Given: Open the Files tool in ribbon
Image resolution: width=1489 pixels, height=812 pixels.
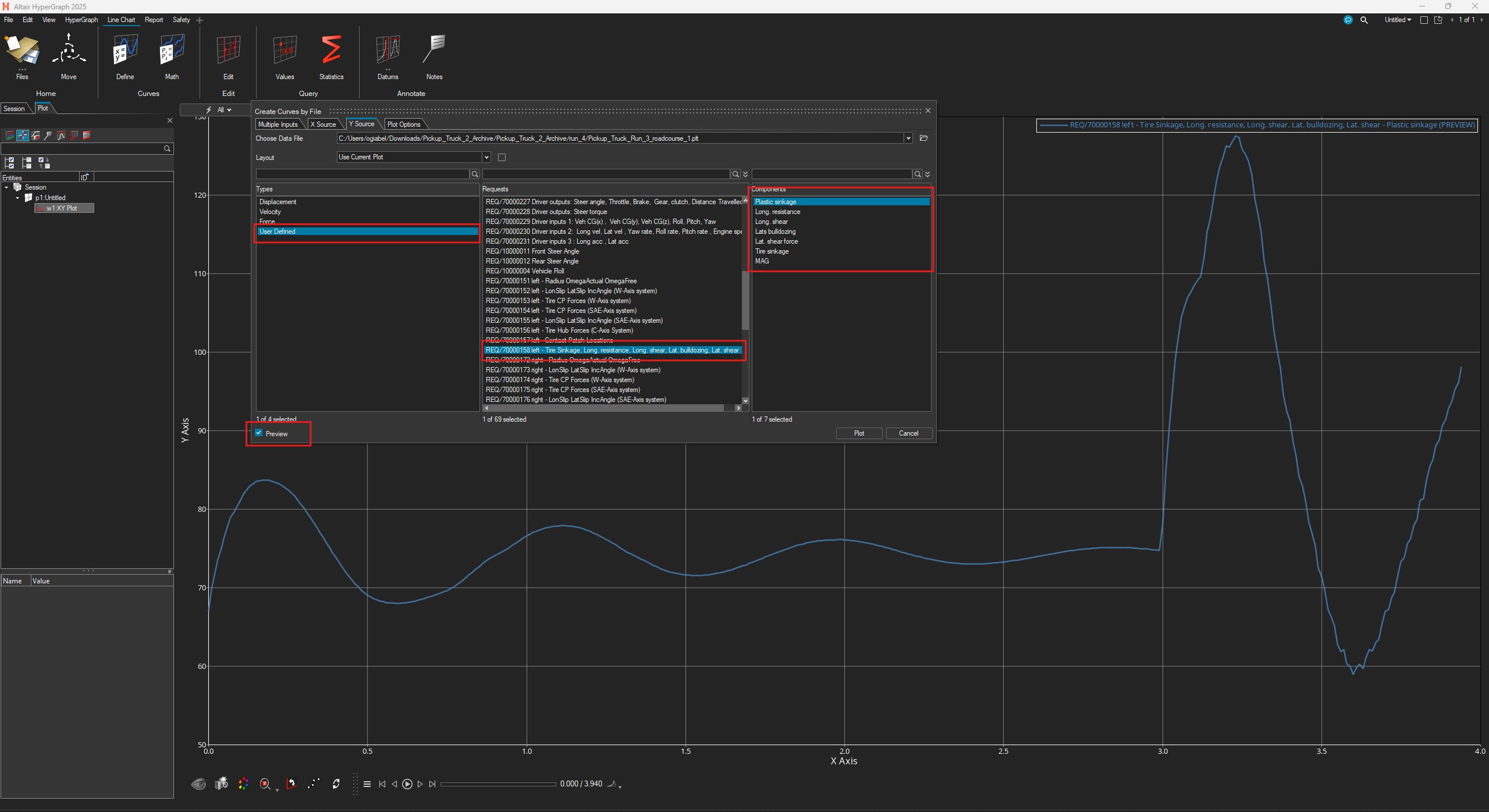Looking at the screenshot, I should [22, 56].
